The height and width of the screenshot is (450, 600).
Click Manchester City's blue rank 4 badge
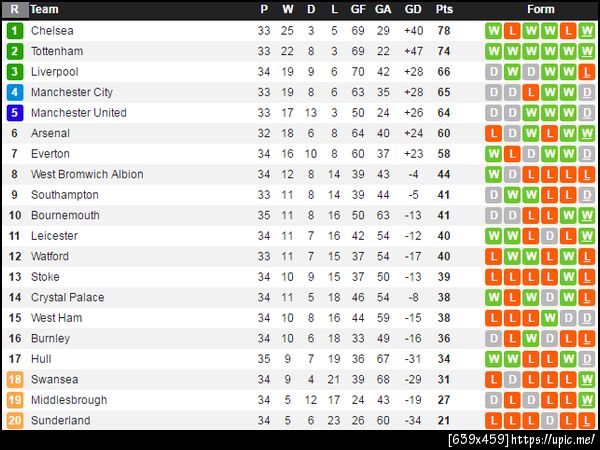point(15,92)
